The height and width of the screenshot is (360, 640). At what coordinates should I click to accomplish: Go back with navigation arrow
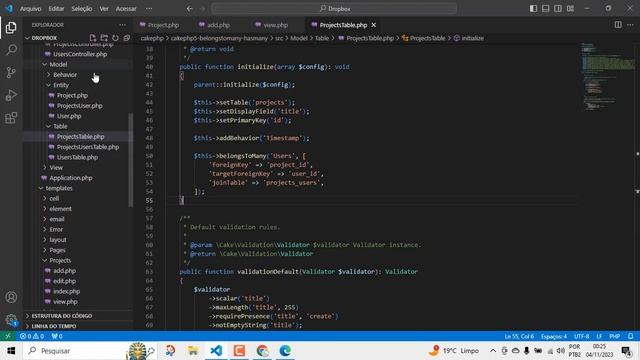point(190,9)
